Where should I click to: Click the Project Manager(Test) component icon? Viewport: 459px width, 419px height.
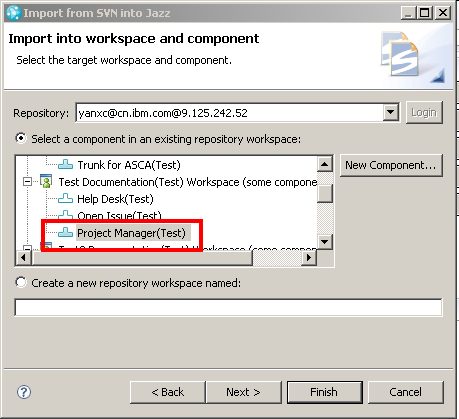pos(65,232)
